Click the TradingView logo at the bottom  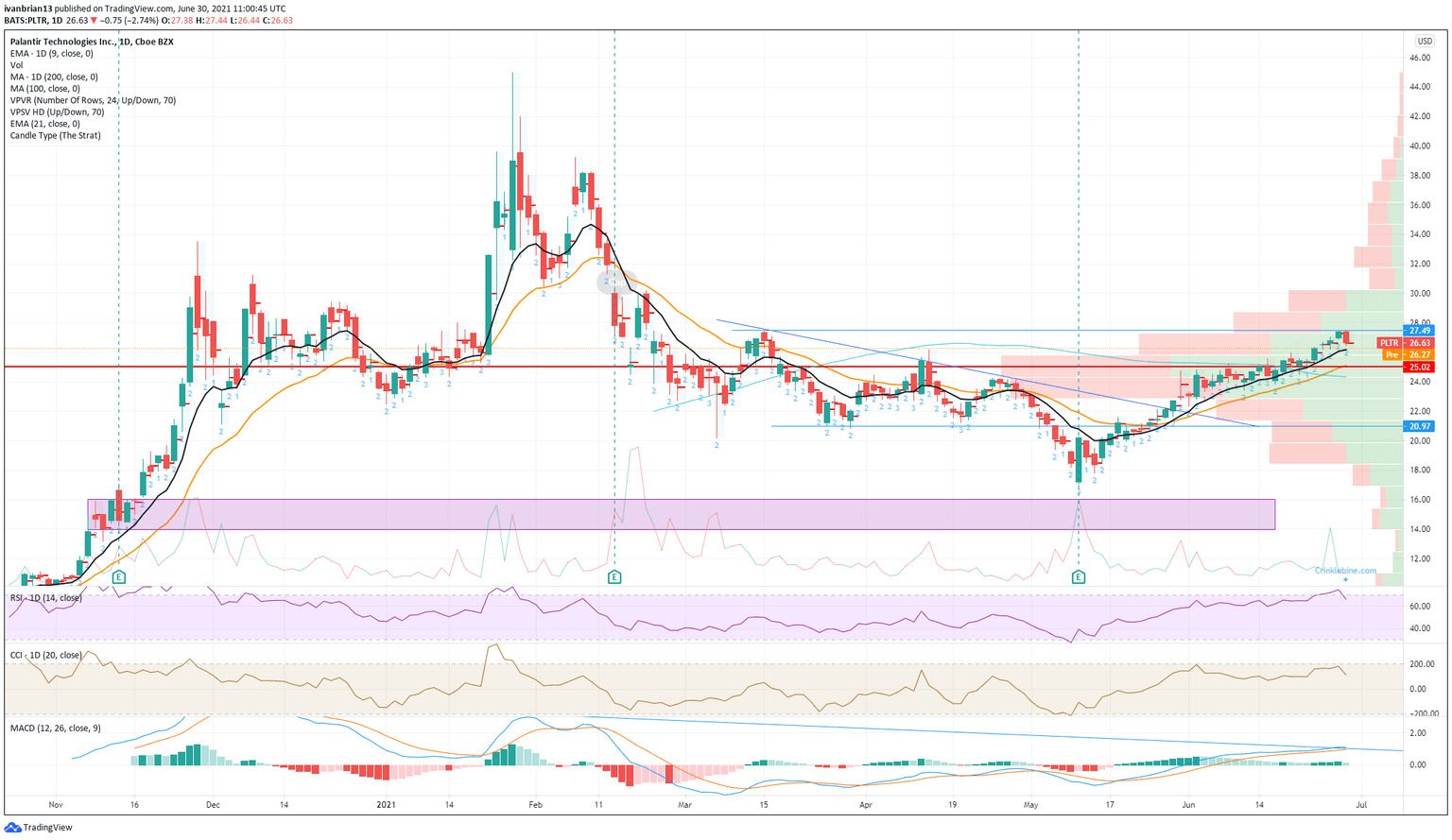click(39, 828)
